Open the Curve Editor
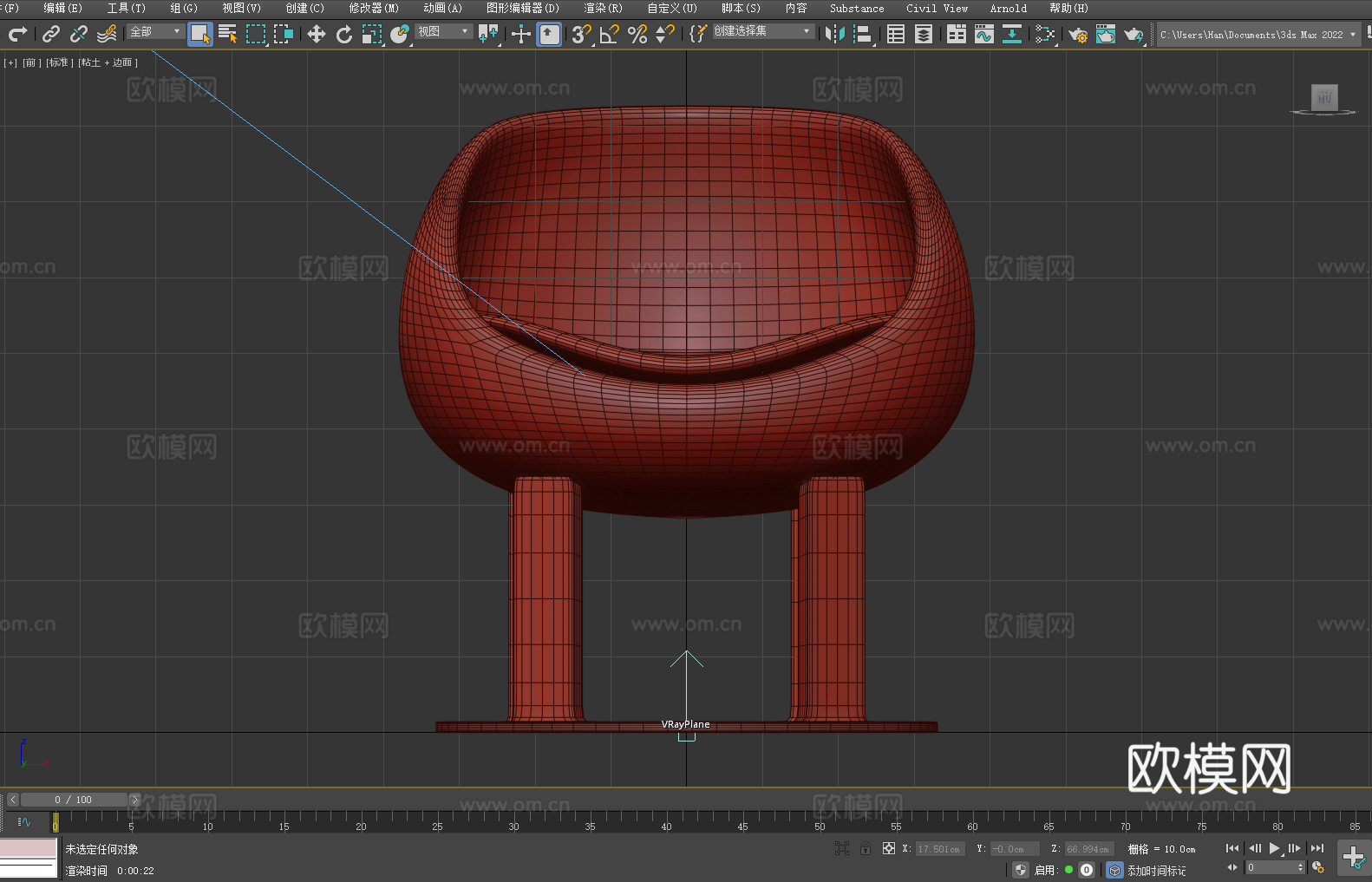The image size is (1372, 882). (983, 34)
